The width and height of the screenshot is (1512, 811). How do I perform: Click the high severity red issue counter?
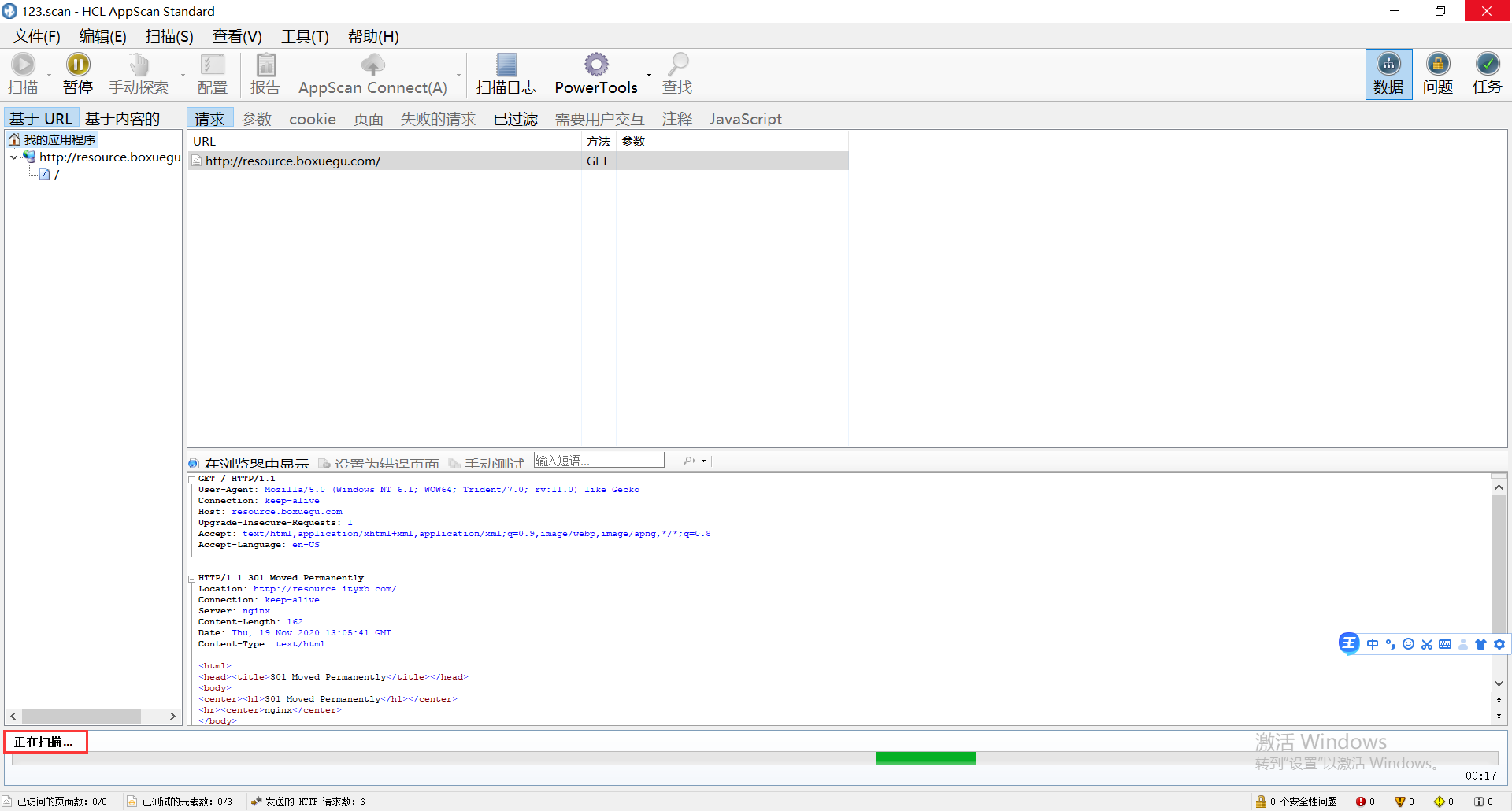coord(1366,802)
